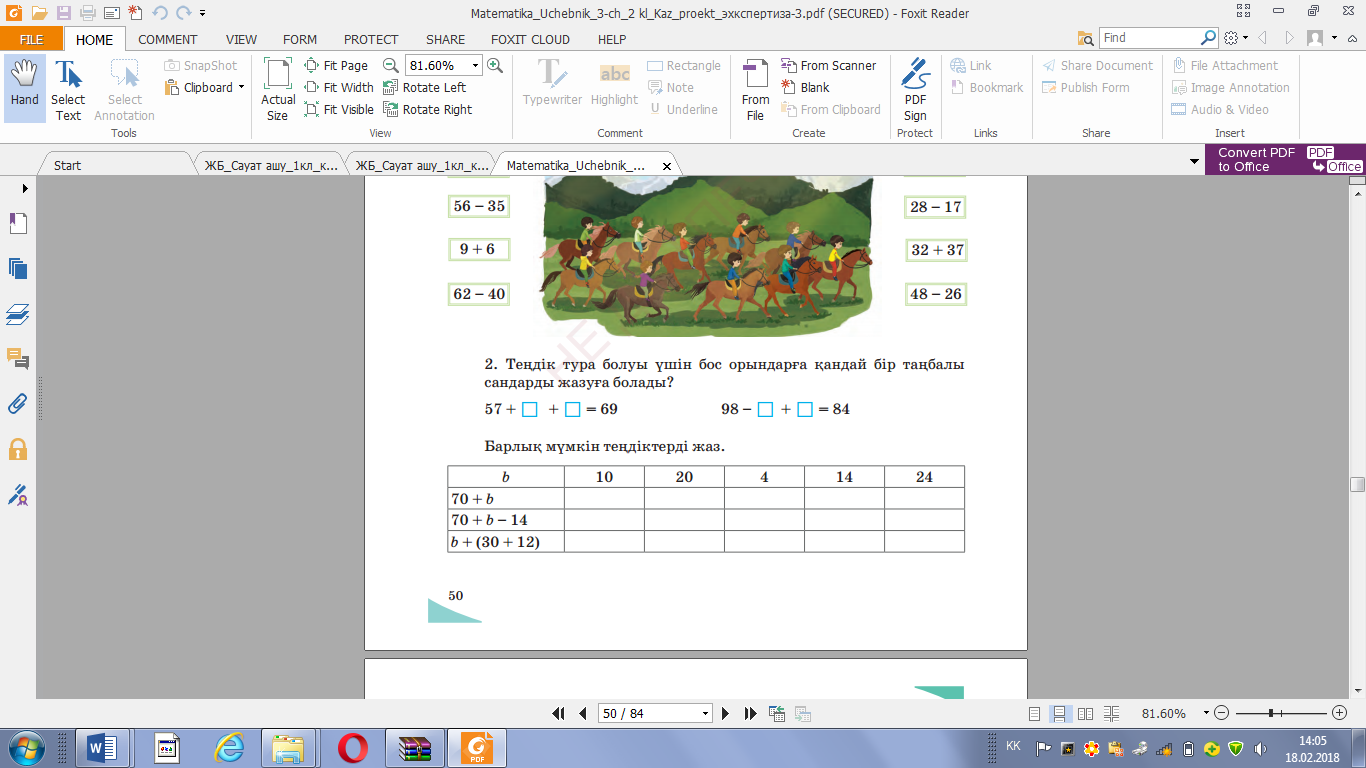Go to the first page
The height and width of the screenshot is (768, 1366).
pos(559,714)
